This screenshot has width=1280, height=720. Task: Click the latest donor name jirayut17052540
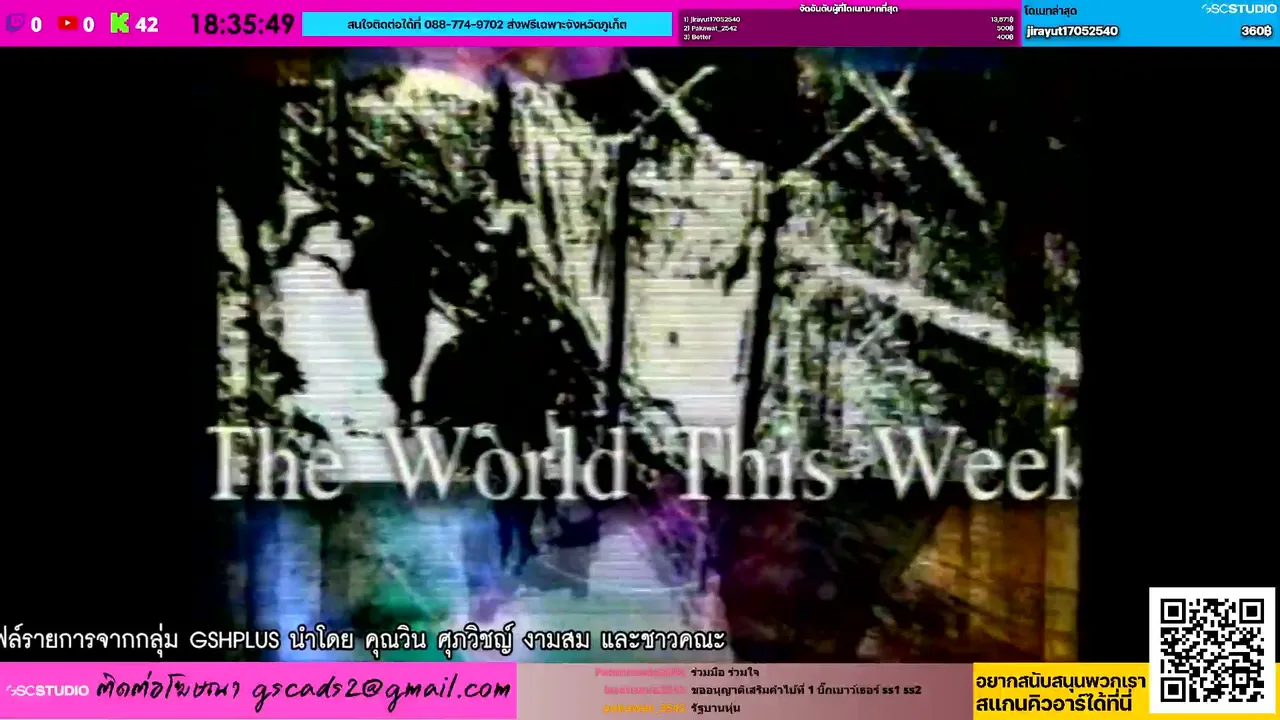pos(1071,31)
